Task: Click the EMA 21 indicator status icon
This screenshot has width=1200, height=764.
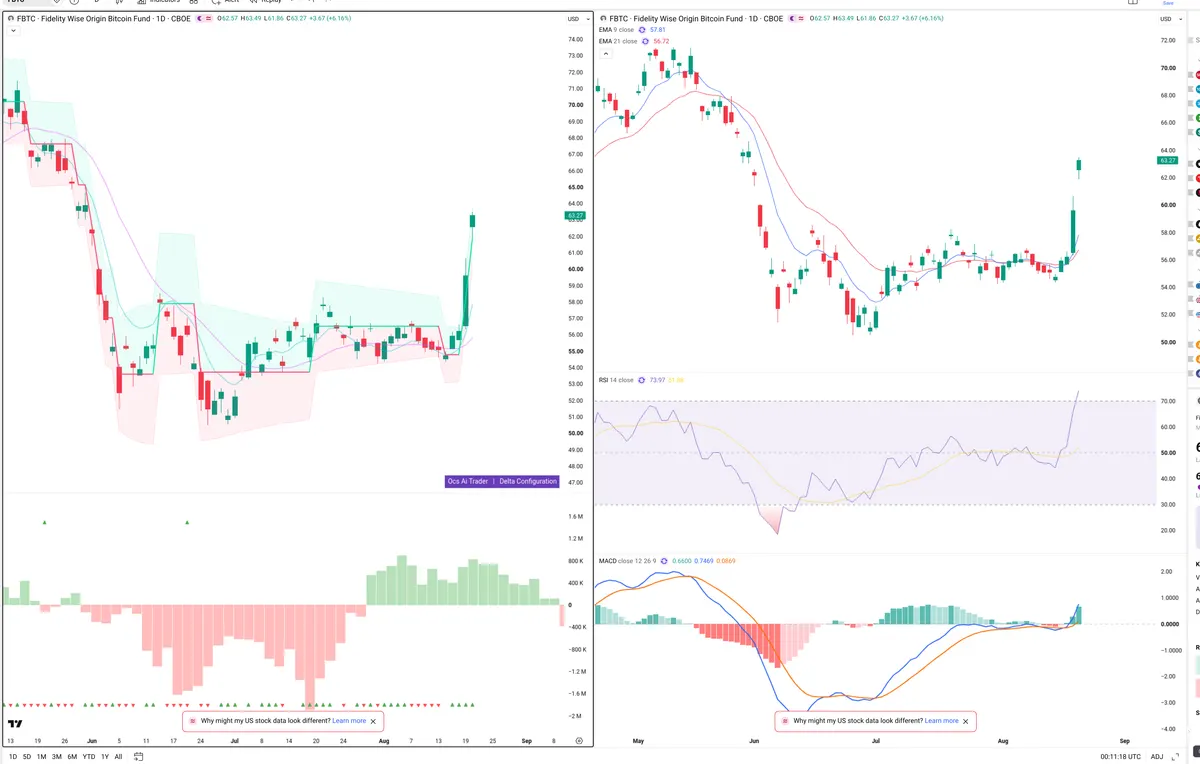Action: tap(646, 41)
